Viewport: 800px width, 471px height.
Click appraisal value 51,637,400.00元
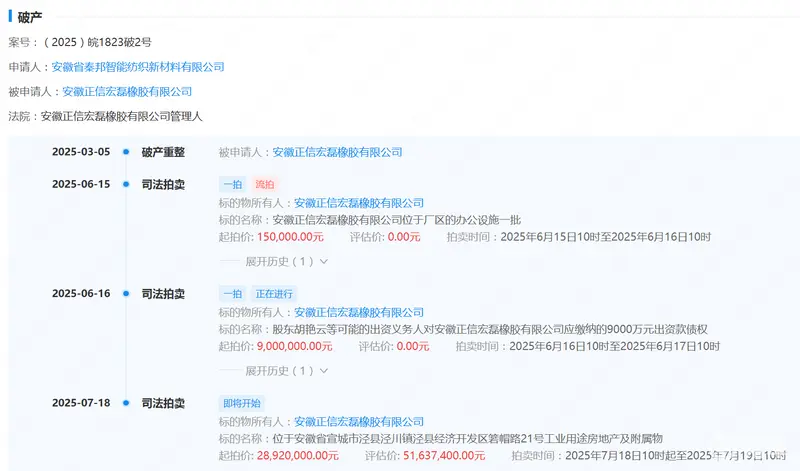click(x=444, y=455)
